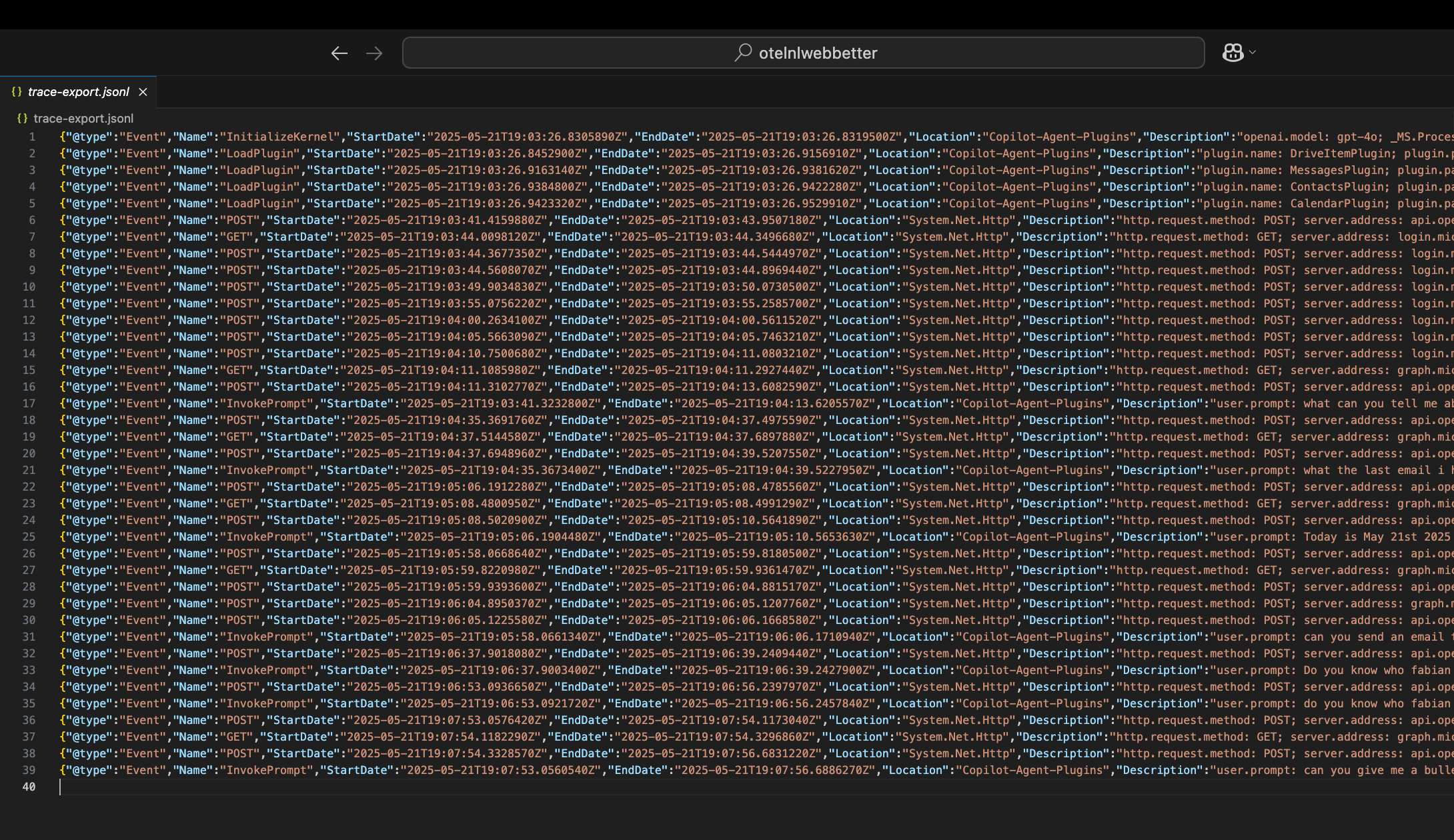Click "StartDate" key on line 12
The image size is (1454, 840).
coord(303,320)
